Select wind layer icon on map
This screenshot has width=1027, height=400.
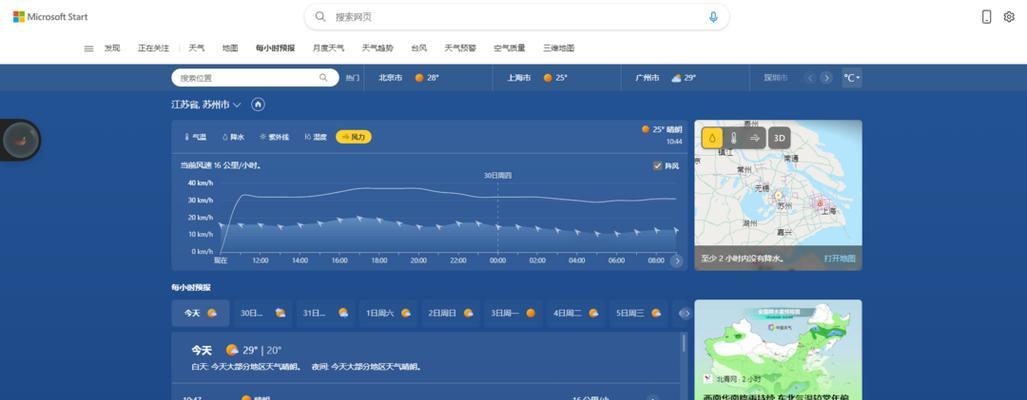point(755,138)
